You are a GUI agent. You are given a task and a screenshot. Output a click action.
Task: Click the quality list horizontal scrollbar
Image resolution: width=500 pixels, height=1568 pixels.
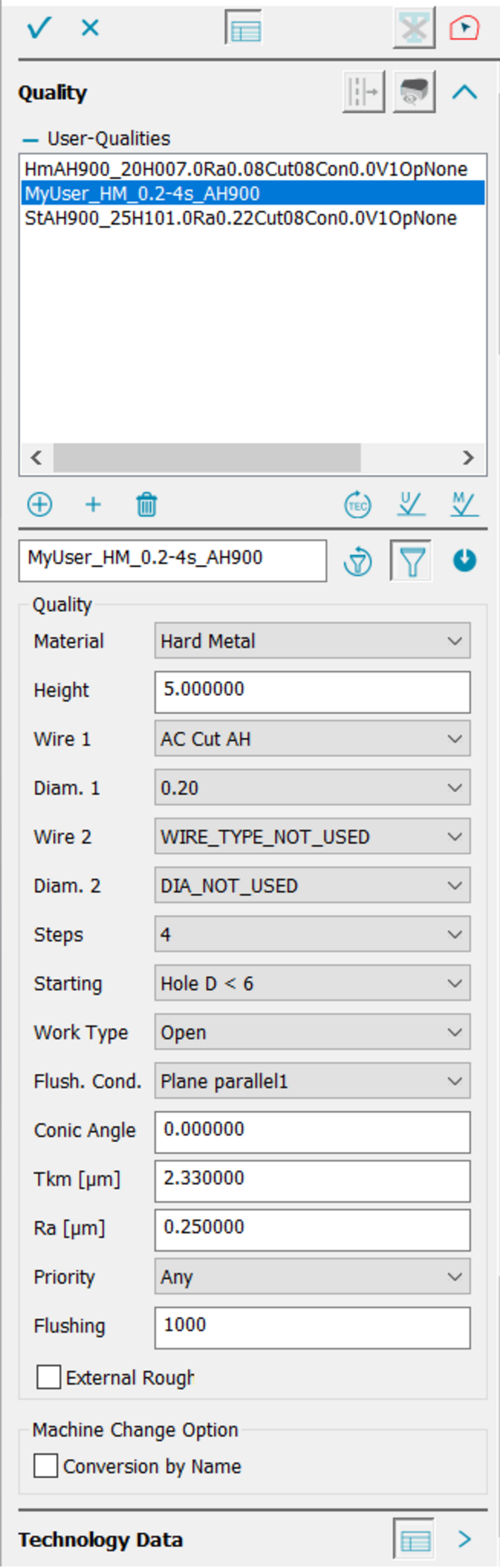coord(207,458)
